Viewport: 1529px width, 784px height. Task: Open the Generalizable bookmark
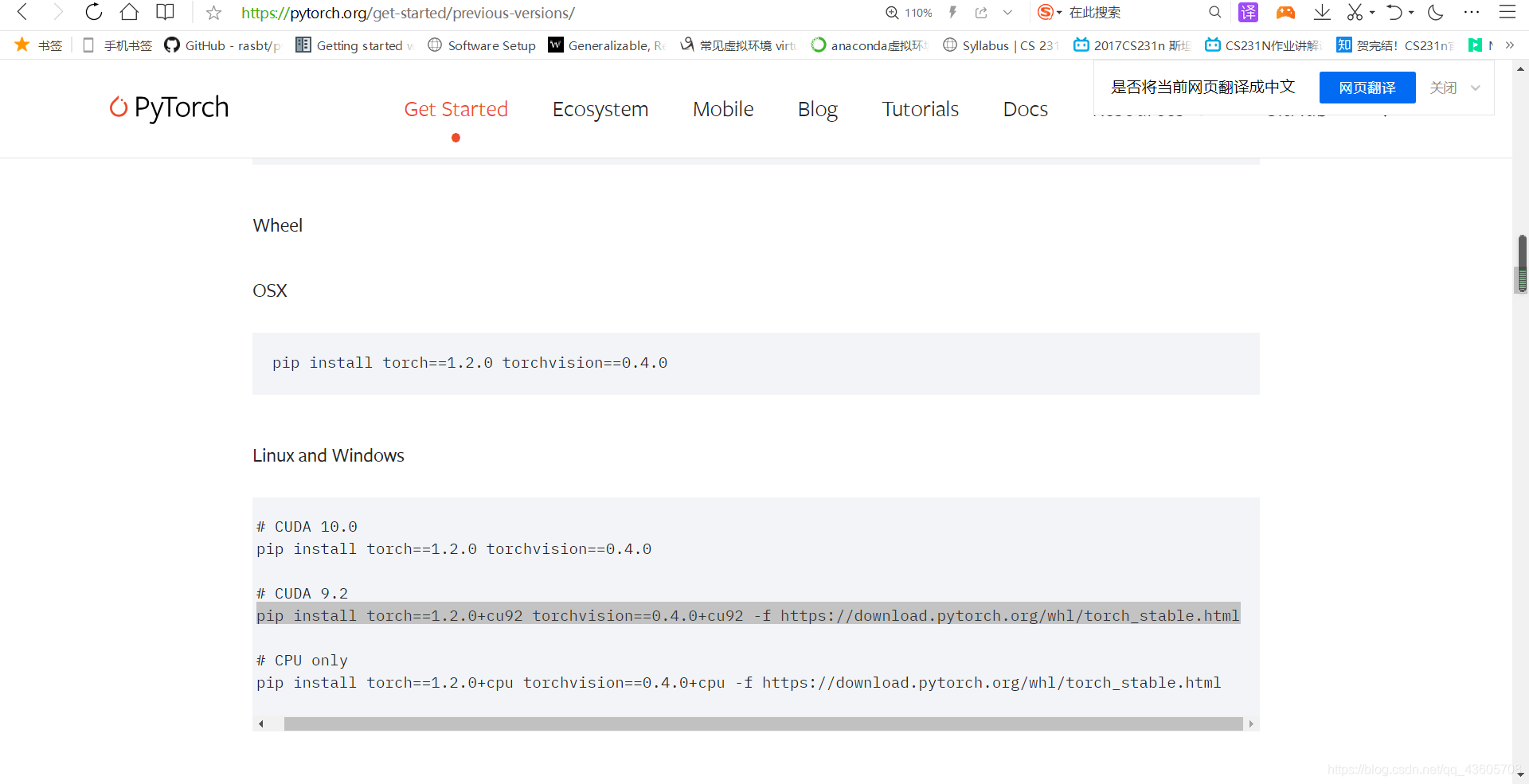tap(607, 45)
